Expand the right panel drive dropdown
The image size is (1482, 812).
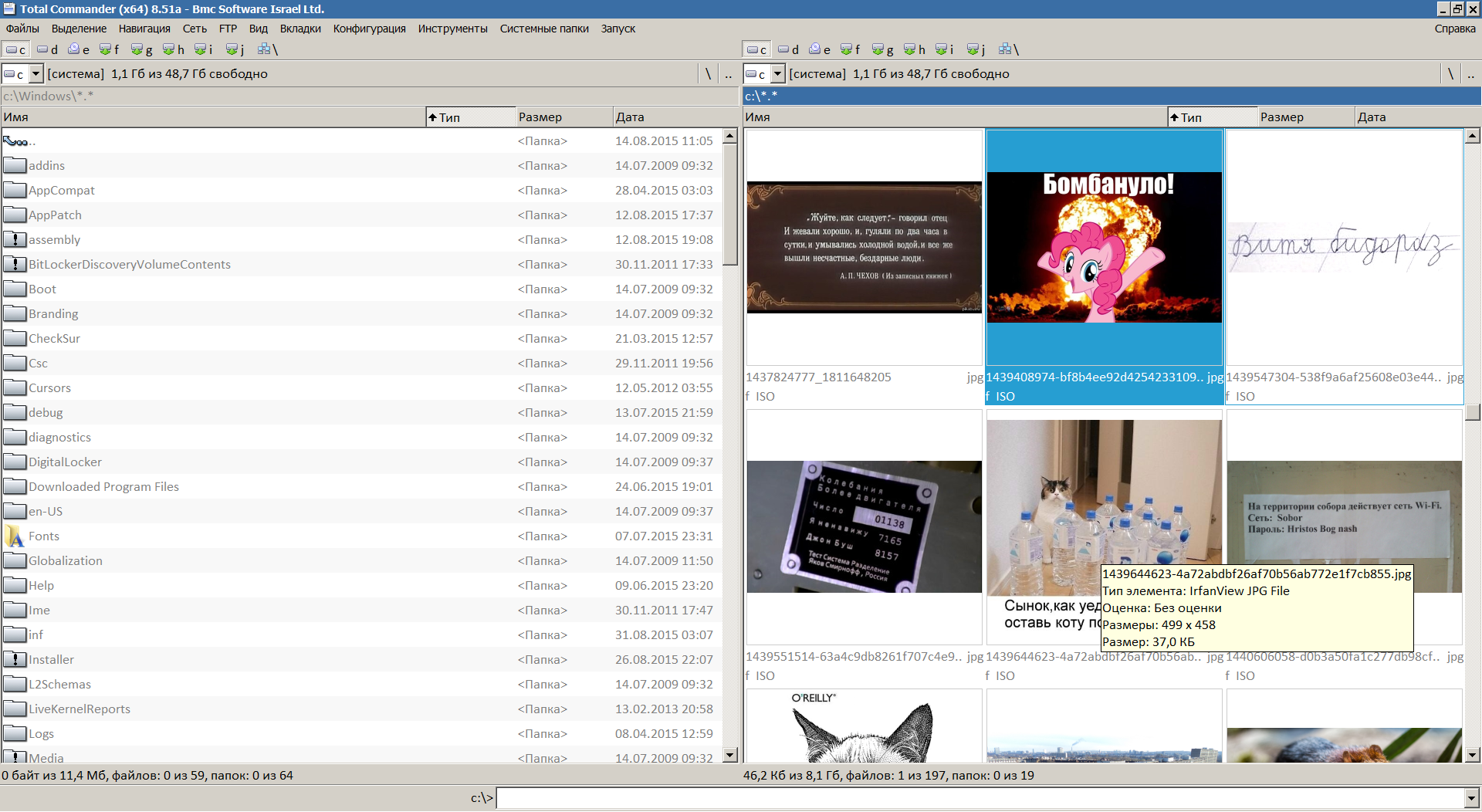pyautogui.click(x=777, y=74)
